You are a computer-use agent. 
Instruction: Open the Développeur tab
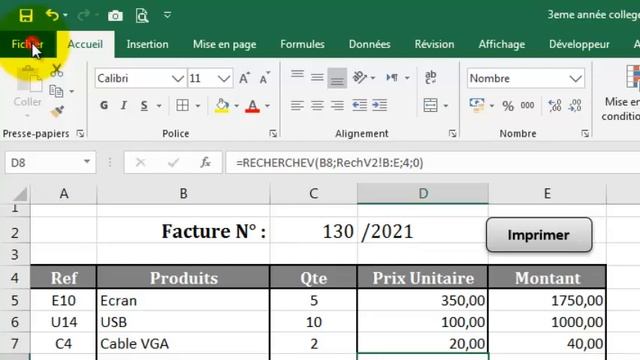(x=579, y=44)
